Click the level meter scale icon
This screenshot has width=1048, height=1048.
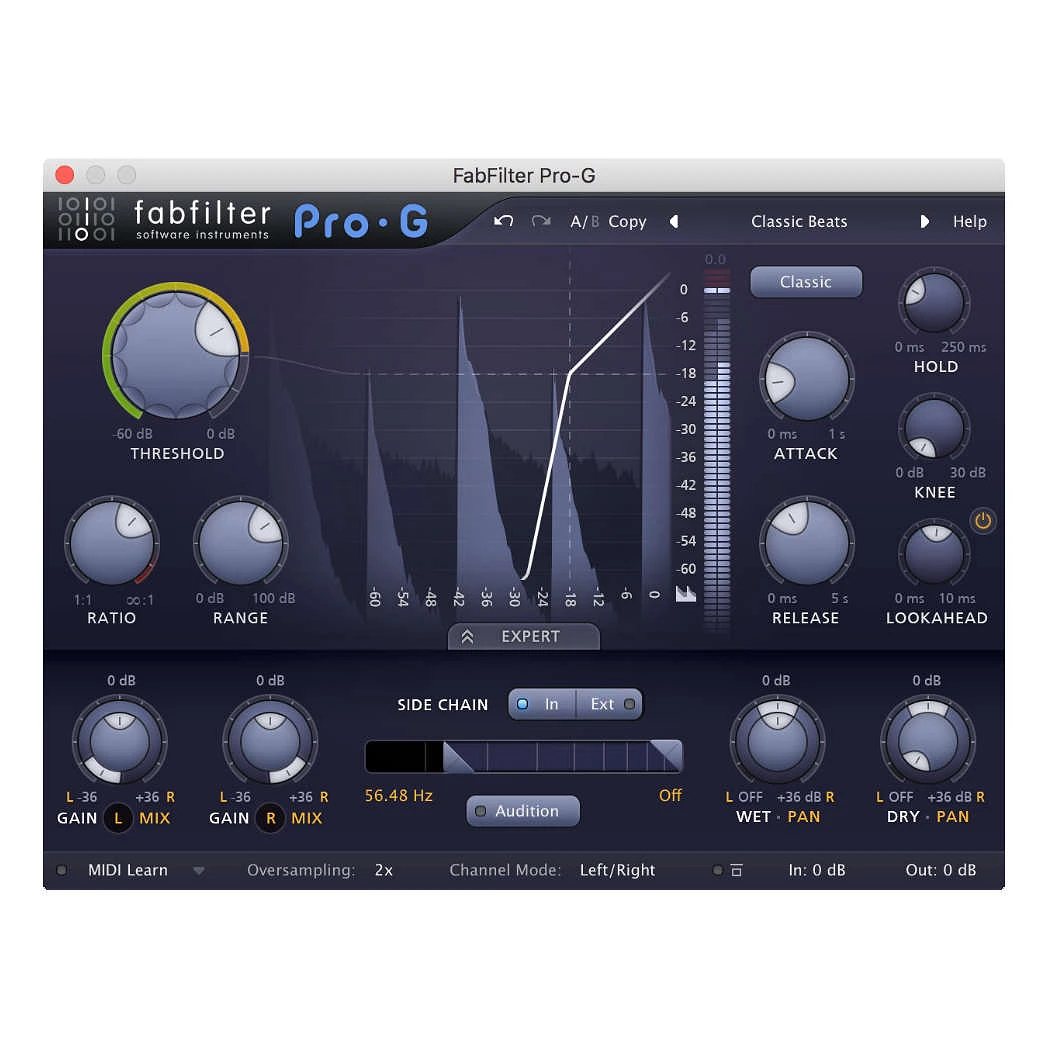(686, 594)
